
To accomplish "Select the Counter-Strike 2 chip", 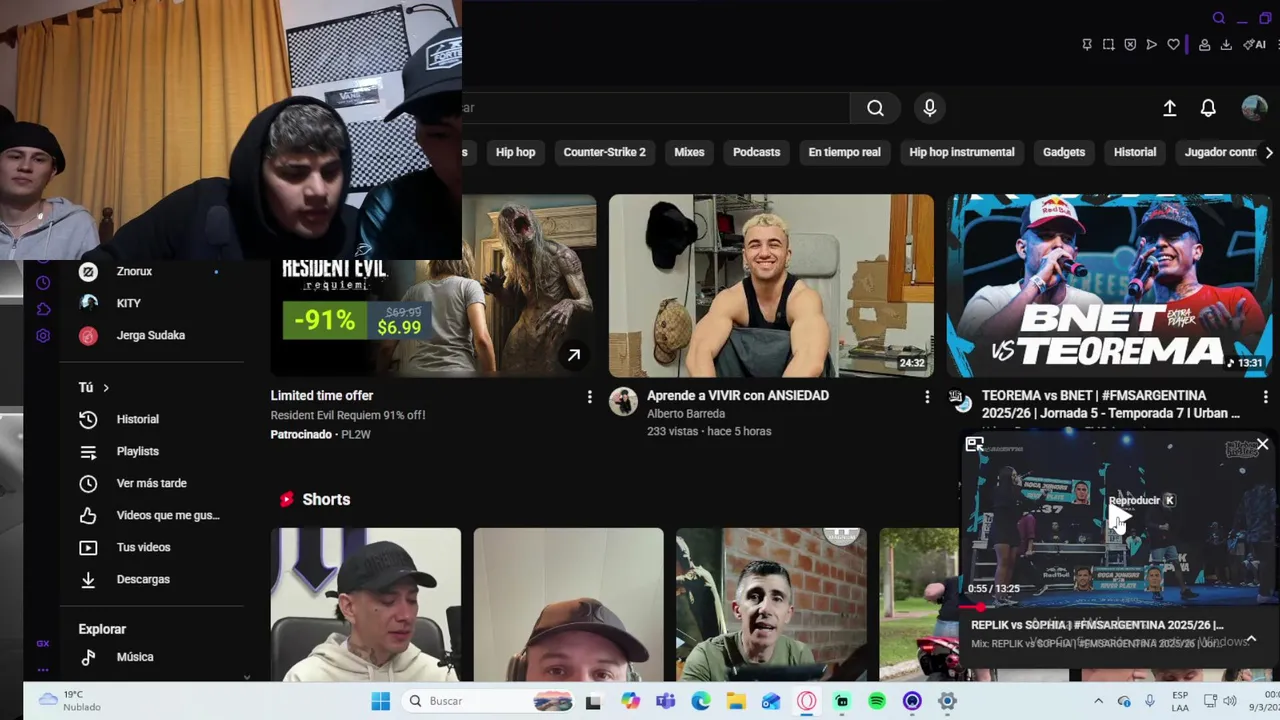I will 604,152.
